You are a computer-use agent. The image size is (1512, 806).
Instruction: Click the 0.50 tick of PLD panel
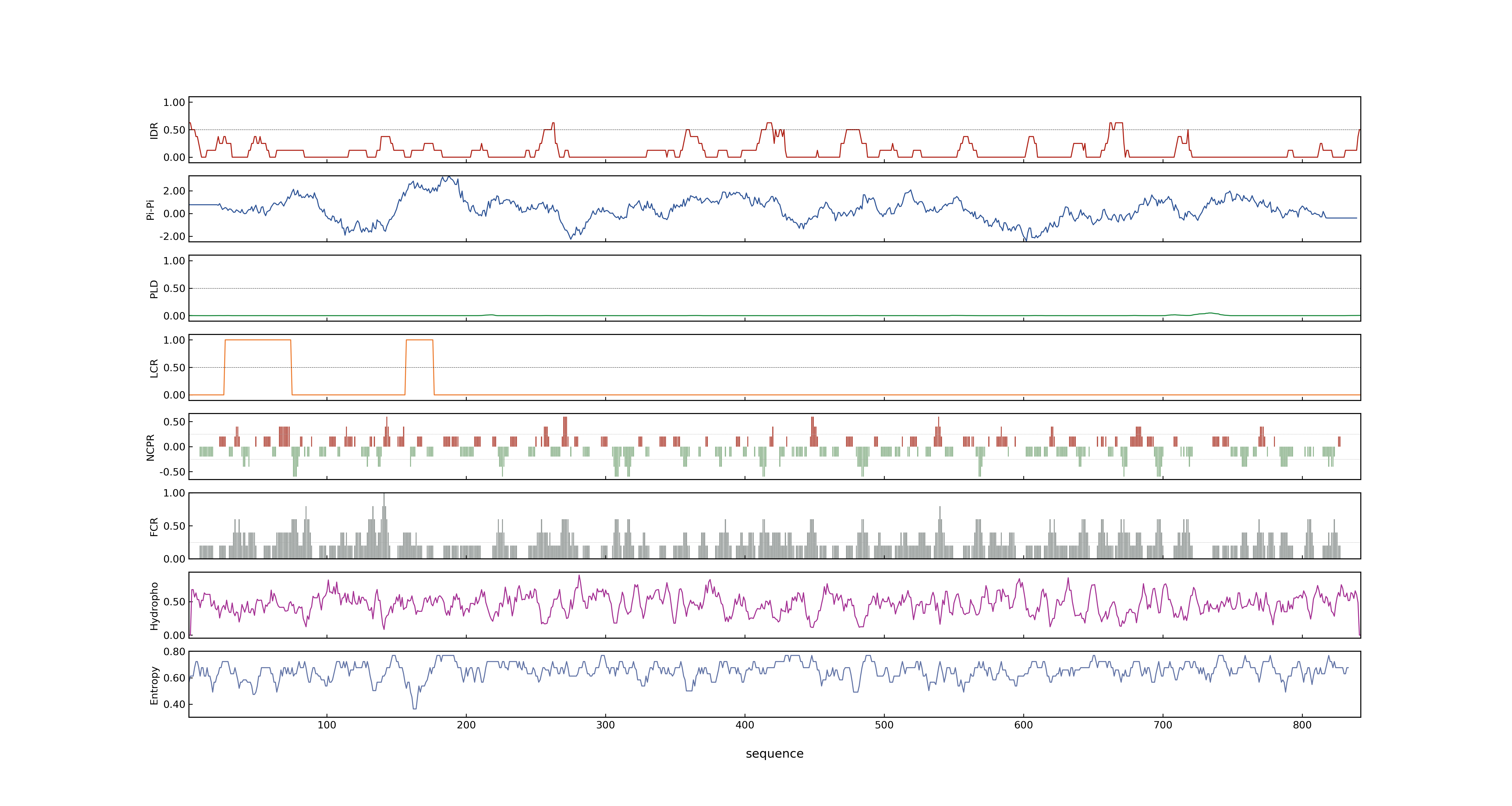pos(174,288)
